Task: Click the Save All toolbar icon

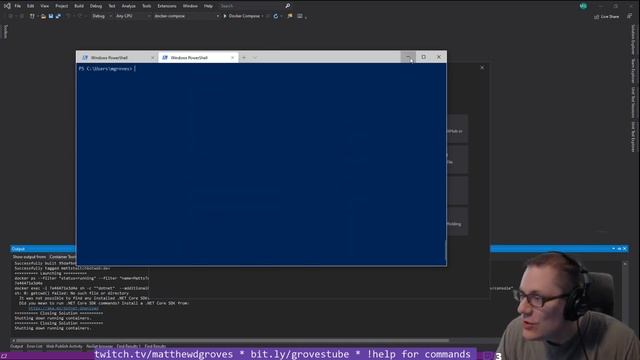Action: tap(58, 16)
